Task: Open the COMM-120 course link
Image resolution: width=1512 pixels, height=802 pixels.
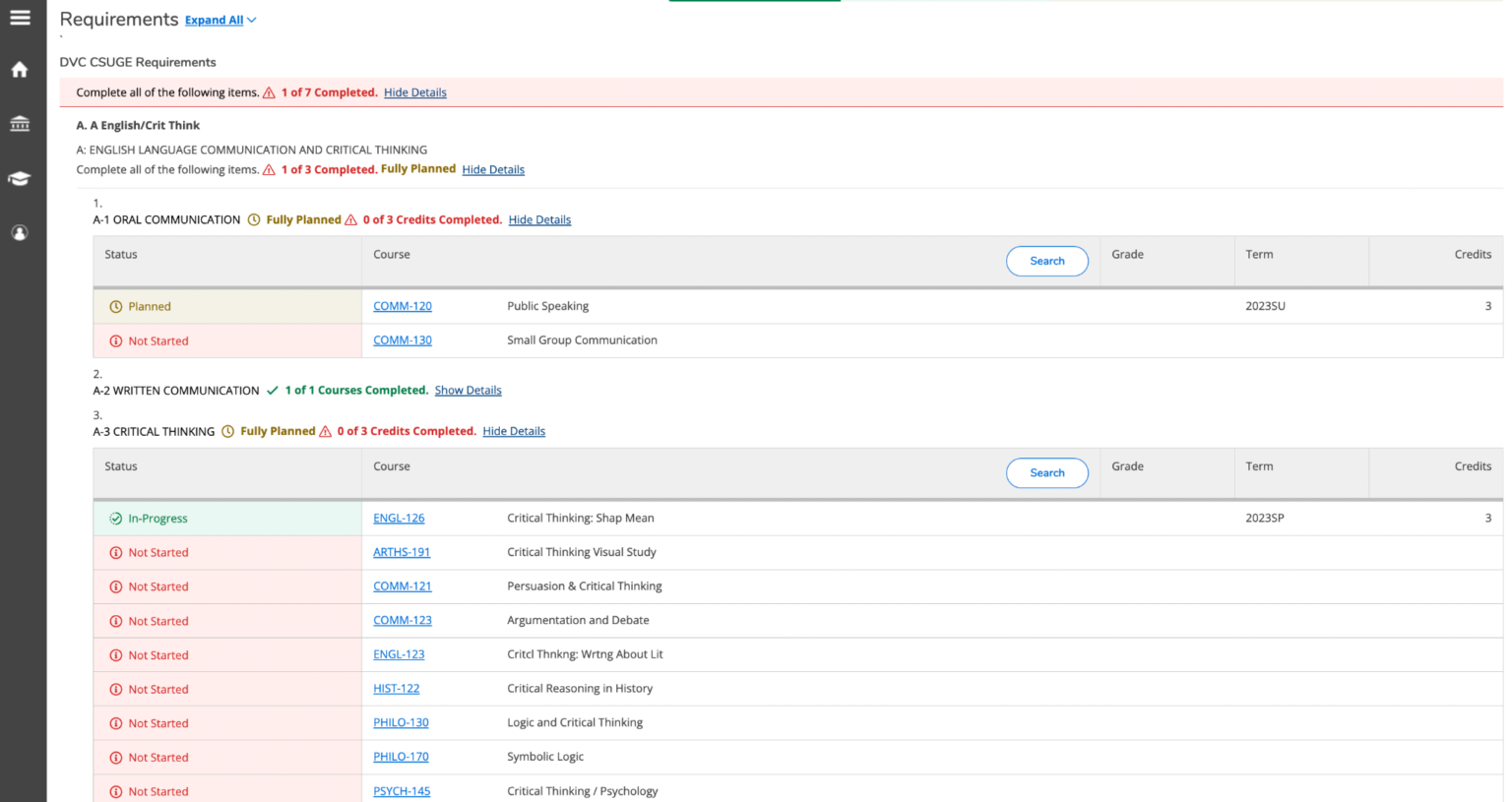Action: (402, 306)
